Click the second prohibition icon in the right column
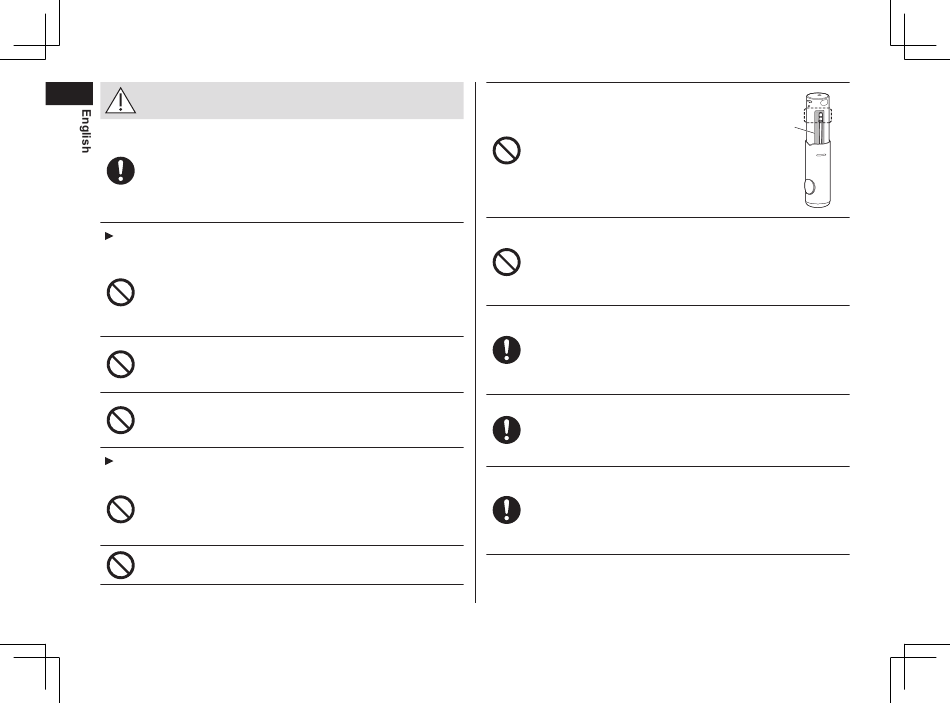This screenshot has width=950, height=703. coord(507,262)
